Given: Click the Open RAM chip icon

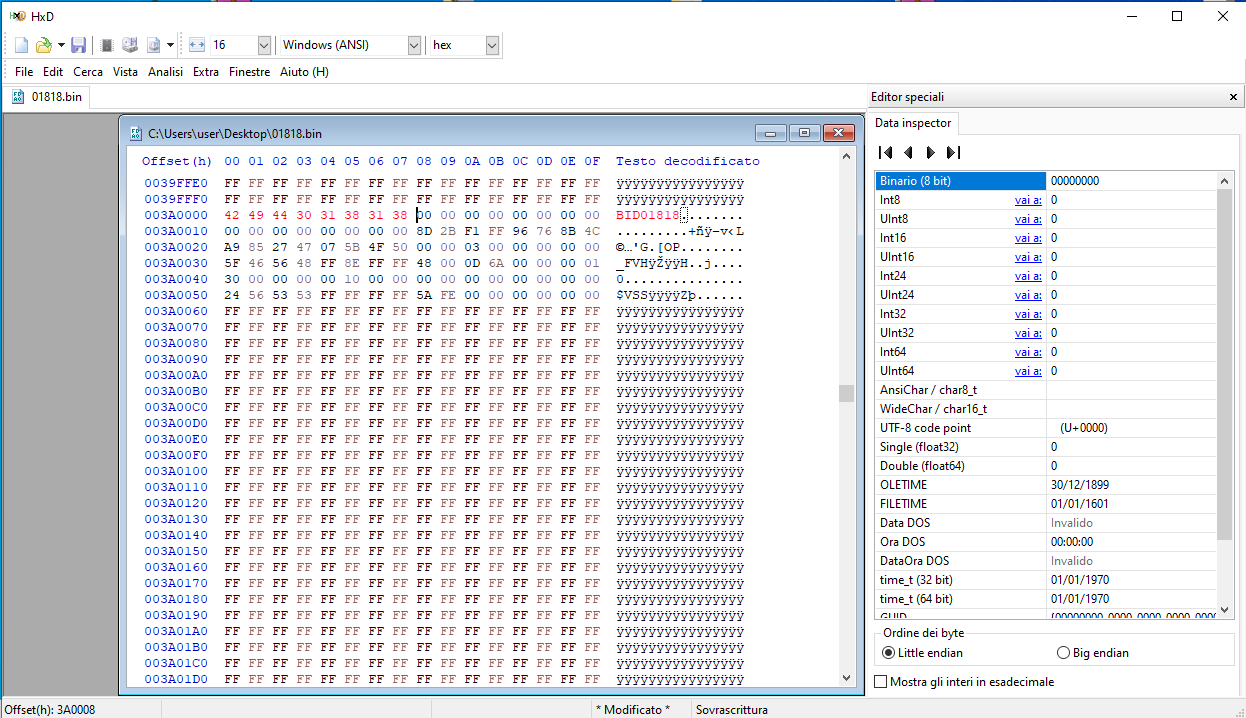Looking at the screenshot, I should coord(107,45).
